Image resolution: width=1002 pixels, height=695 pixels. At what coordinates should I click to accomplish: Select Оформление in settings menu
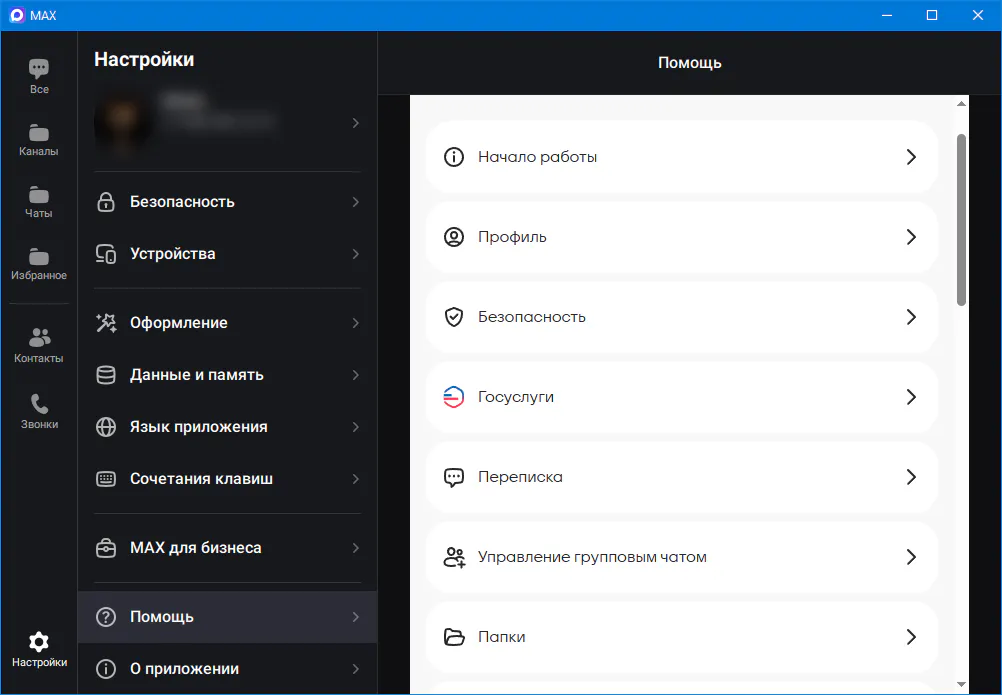pyautogui.click(x=227, y=323)
